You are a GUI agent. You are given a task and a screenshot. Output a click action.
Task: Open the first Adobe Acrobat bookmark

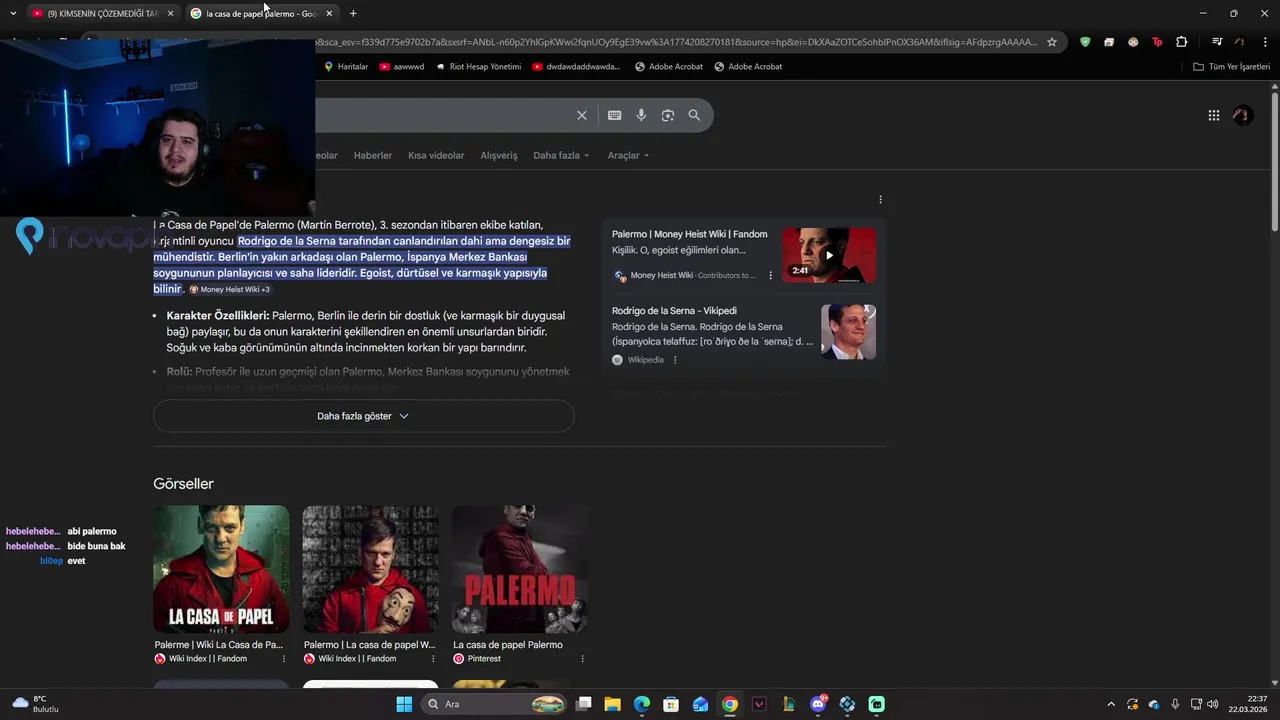(x=669, y=67)
